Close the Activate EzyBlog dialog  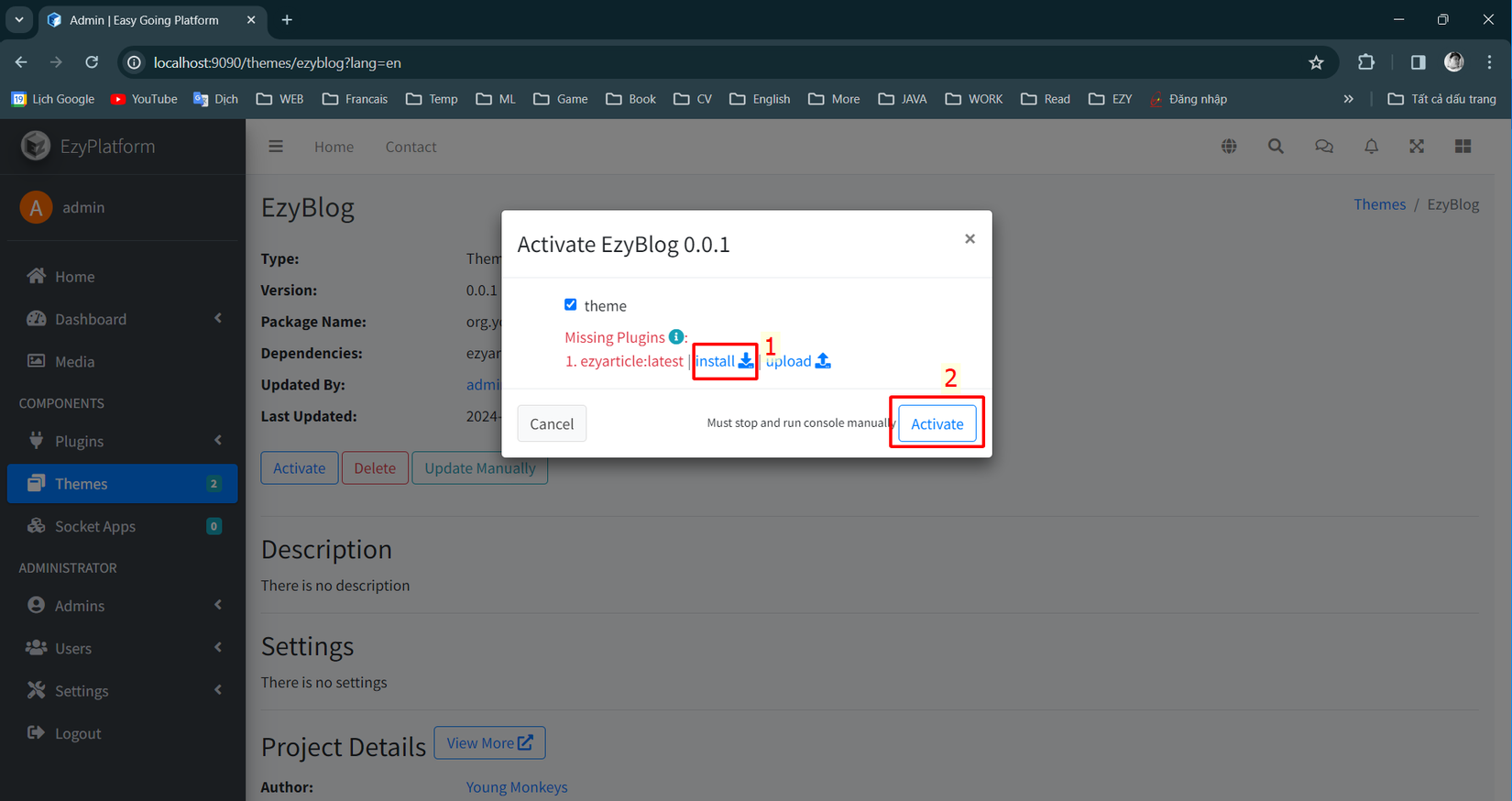(x=970, y=239)
